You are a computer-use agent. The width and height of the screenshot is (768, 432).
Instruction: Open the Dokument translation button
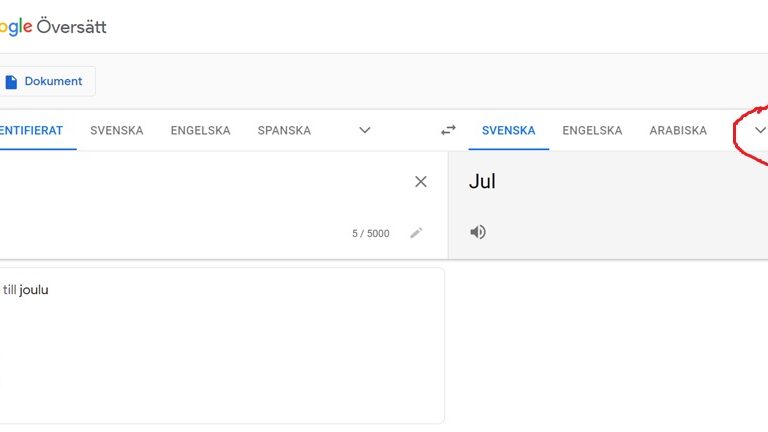[x=47, y=81]
